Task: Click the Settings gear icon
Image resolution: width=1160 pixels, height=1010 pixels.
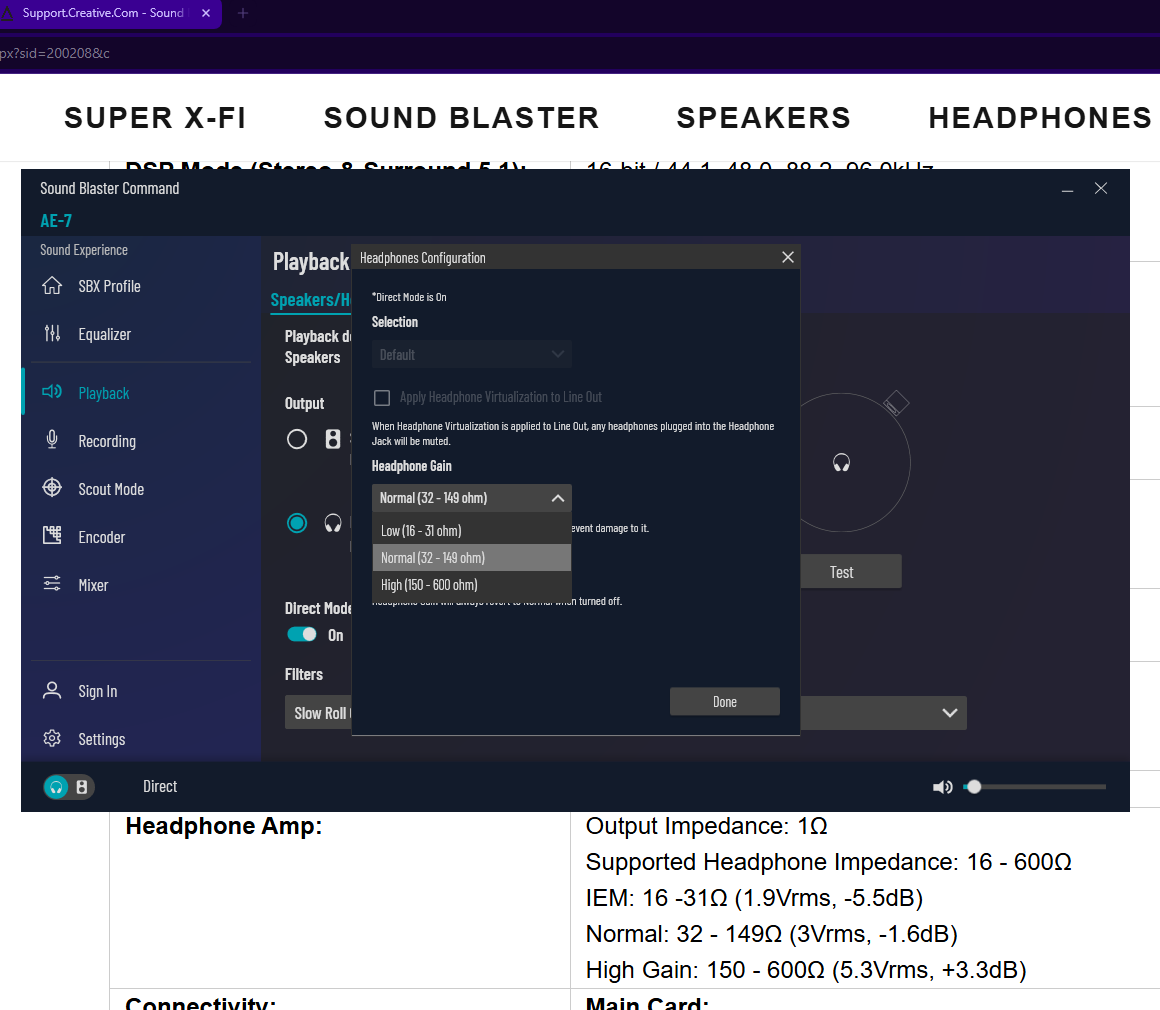Action: point(52,738)
